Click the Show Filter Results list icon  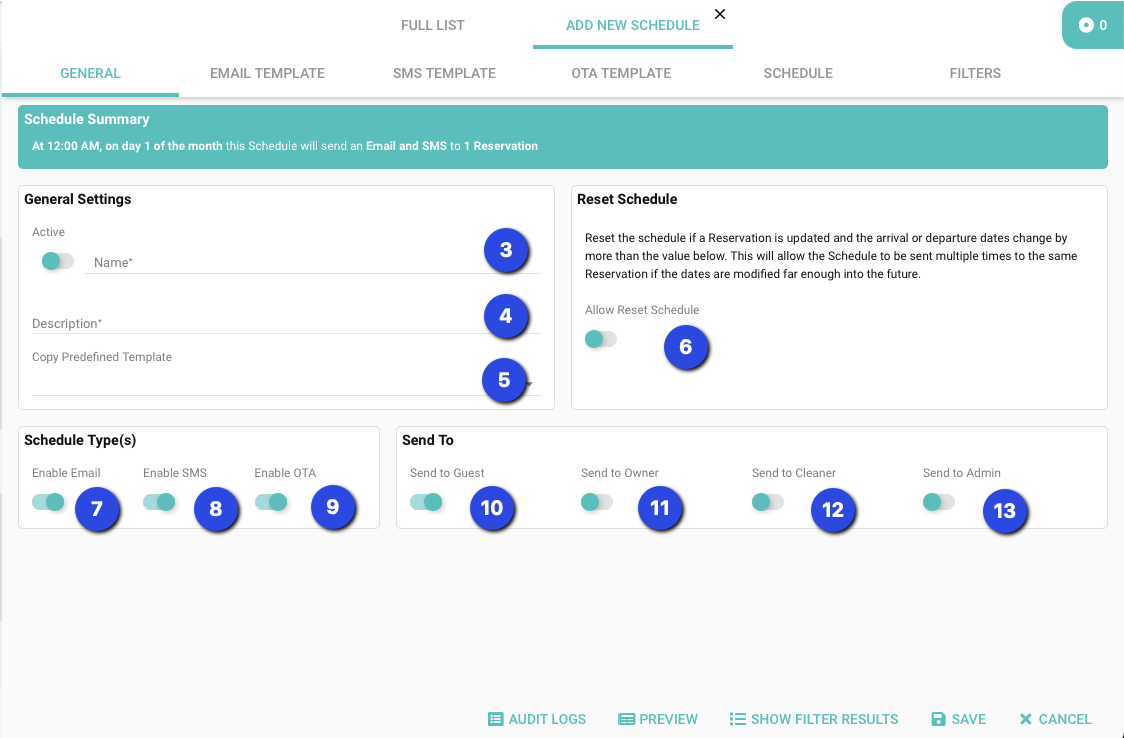(738, 719)
